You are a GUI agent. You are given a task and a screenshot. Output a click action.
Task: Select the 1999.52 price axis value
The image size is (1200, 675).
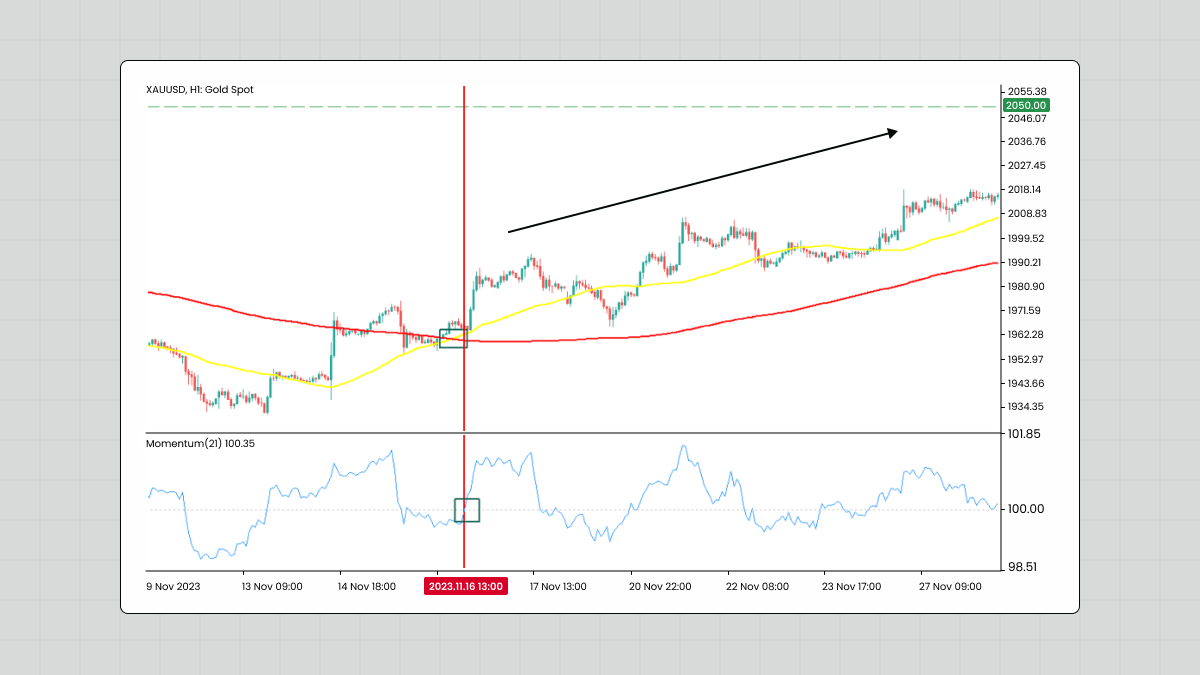(x=1026, y=239)
